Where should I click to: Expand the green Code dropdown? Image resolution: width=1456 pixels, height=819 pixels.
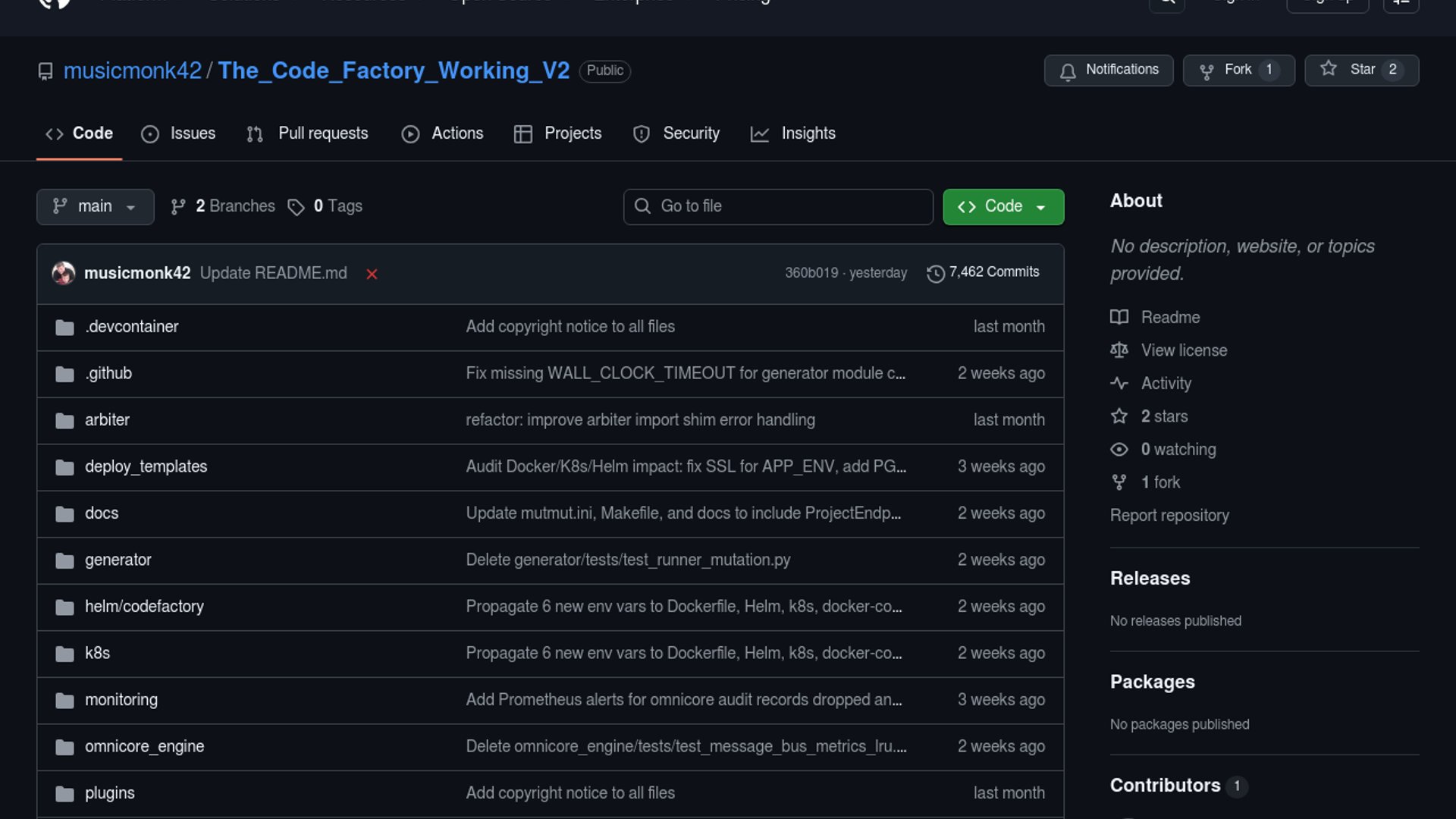click(1003, 206)
